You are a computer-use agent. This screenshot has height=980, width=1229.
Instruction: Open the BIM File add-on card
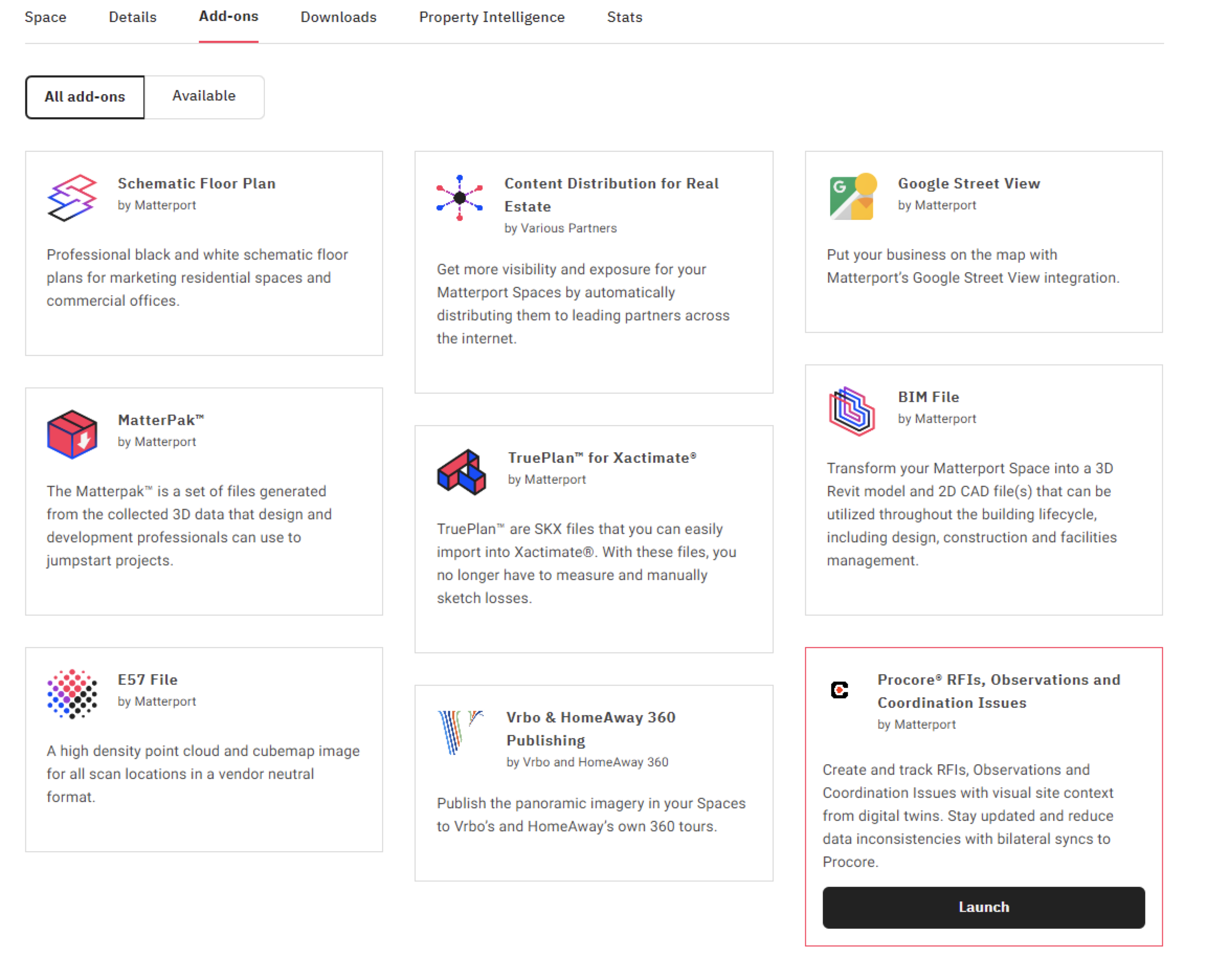[x=984, y=491]
